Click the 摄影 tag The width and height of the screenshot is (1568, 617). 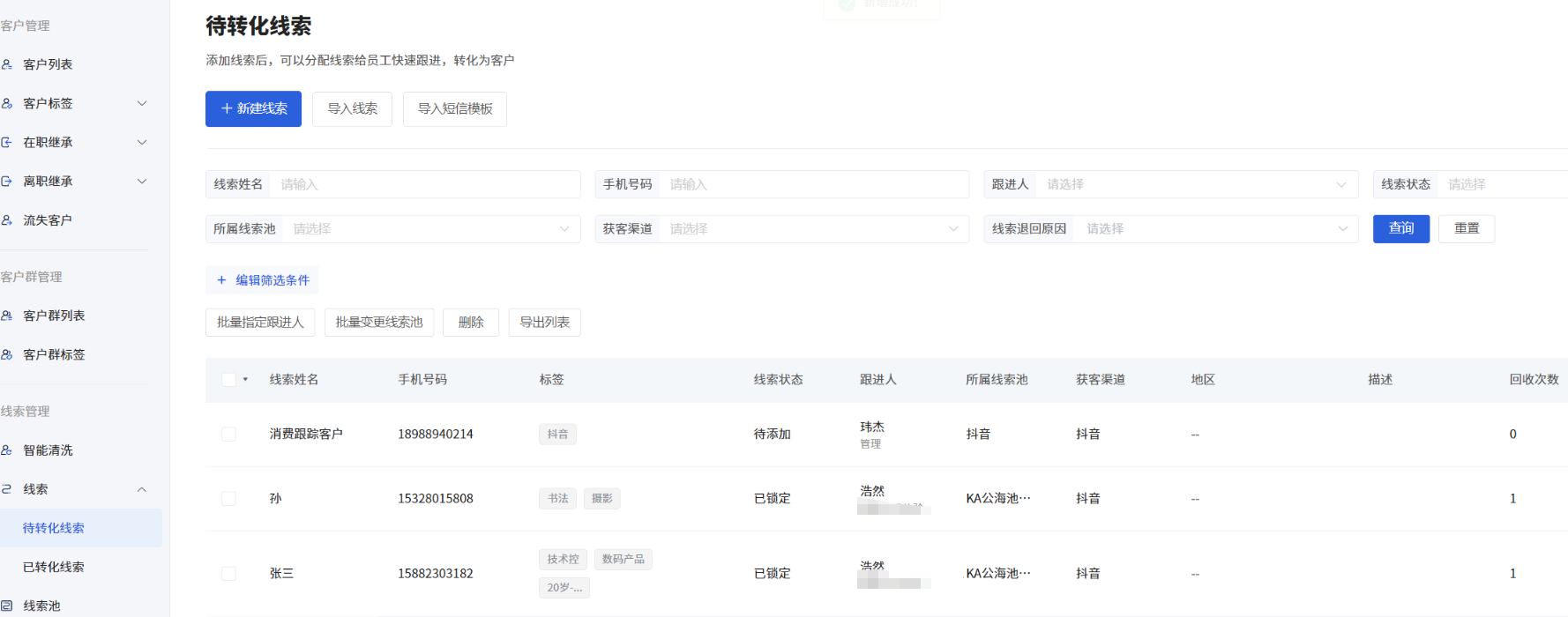click(x=602, y=499)
